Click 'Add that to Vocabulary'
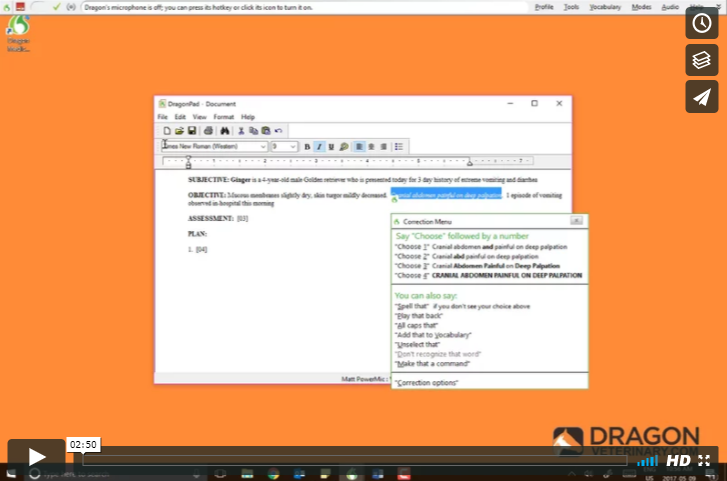The height and width of the screenshot is (481, 727). coord(433,335)
